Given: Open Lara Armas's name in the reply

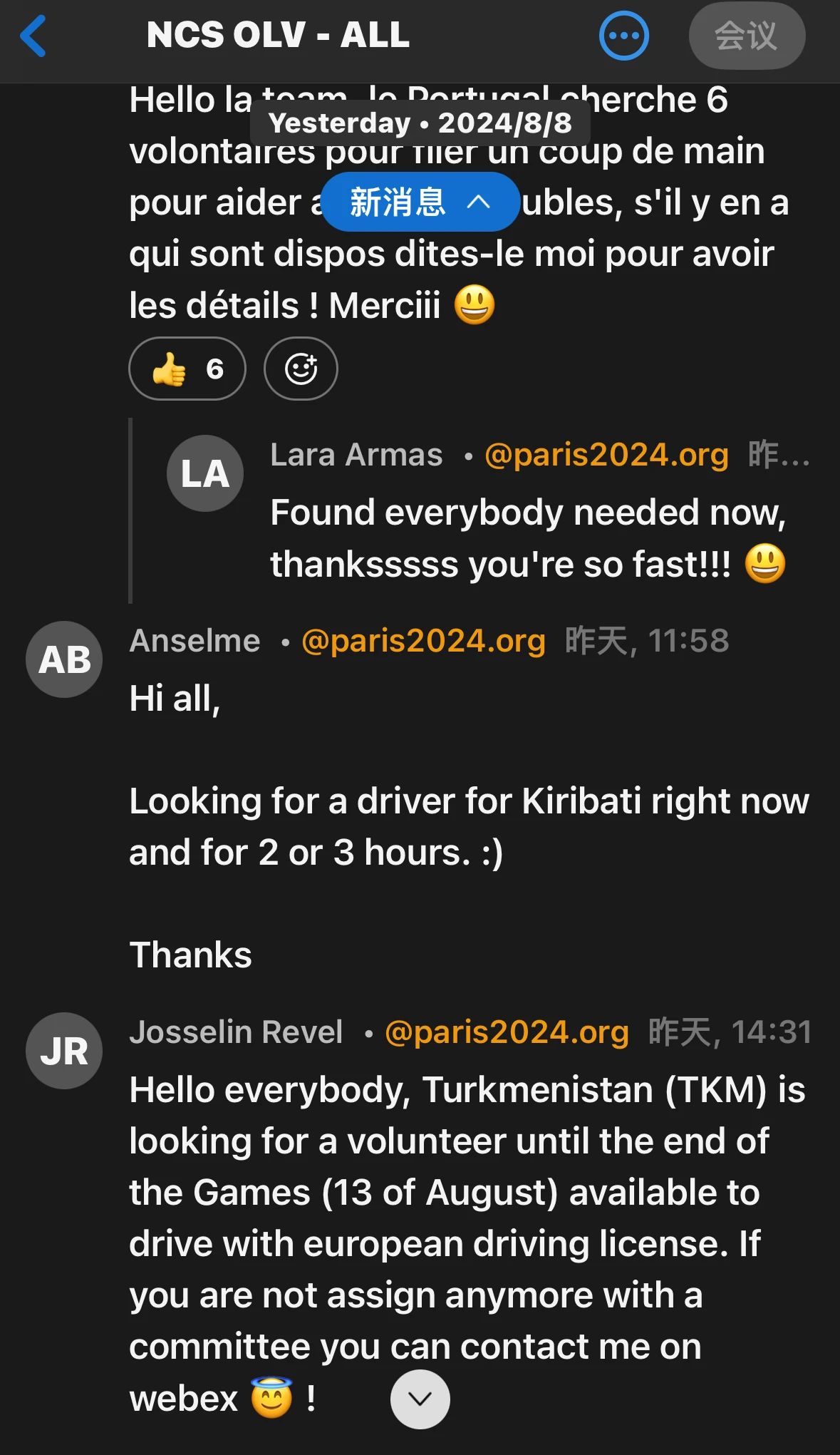Looking at the screenshot, I should tap(356, 455).
